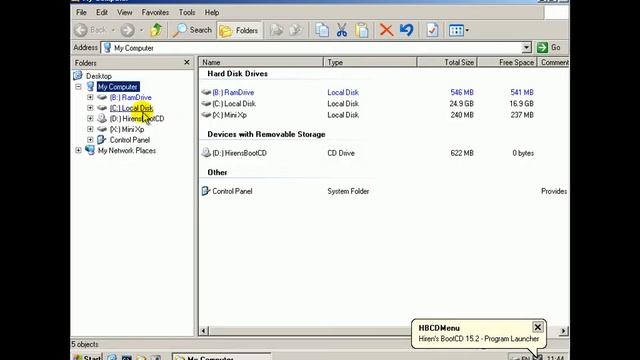Screen dimensions: 640x360
Task: Open the Forward history dropdown arrow
Action: pyautogui.click(x=141, y=30)
